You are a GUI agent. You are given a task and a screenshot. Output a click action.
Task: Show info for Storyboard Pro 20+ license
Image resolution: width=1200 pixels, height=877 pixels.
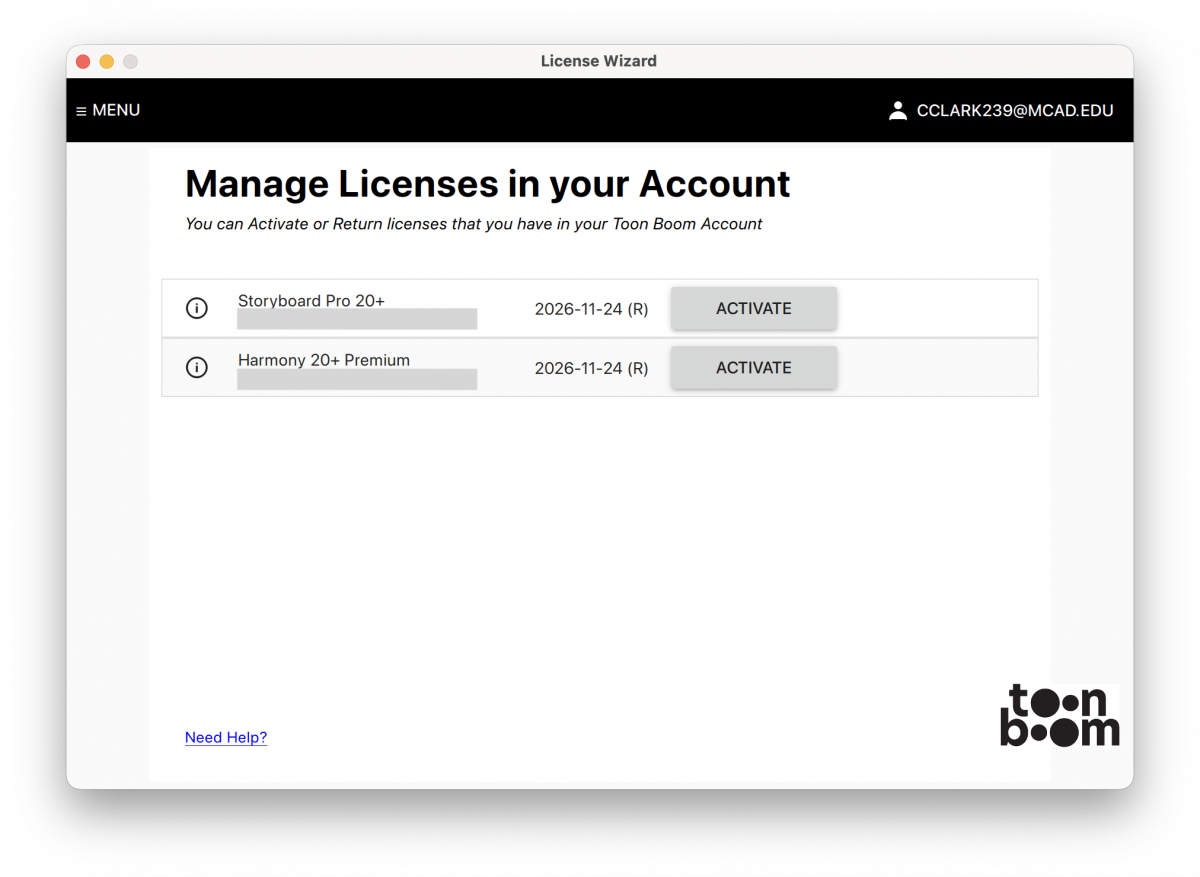coord(197,308)
